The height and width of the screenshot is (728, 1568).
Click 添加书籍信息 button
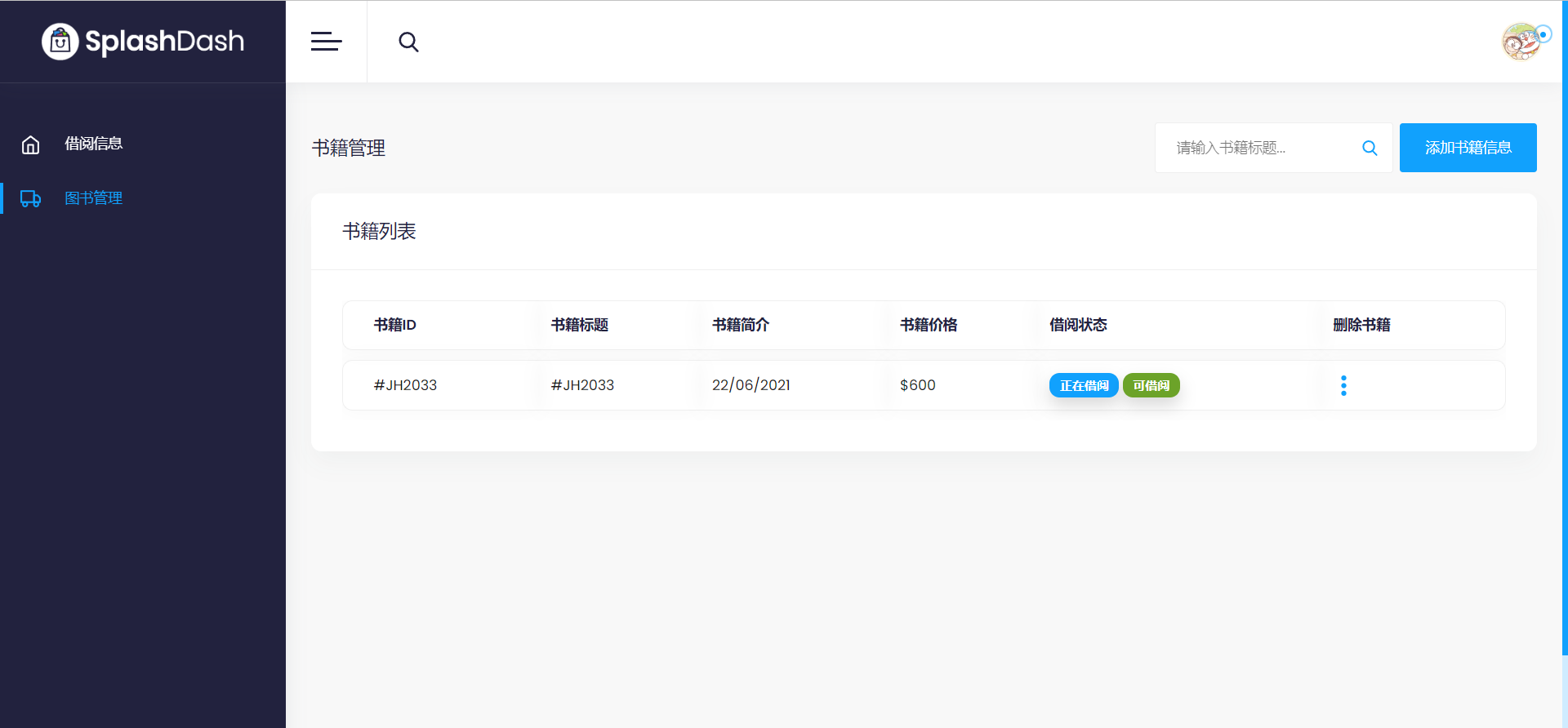pyautogui.click(x=1468, y=148)
